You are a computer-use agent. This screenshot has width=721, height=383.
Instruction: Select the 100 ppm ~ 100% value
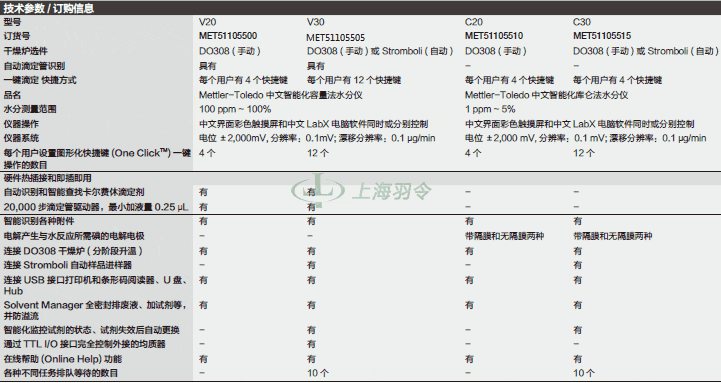coord(235,109)
